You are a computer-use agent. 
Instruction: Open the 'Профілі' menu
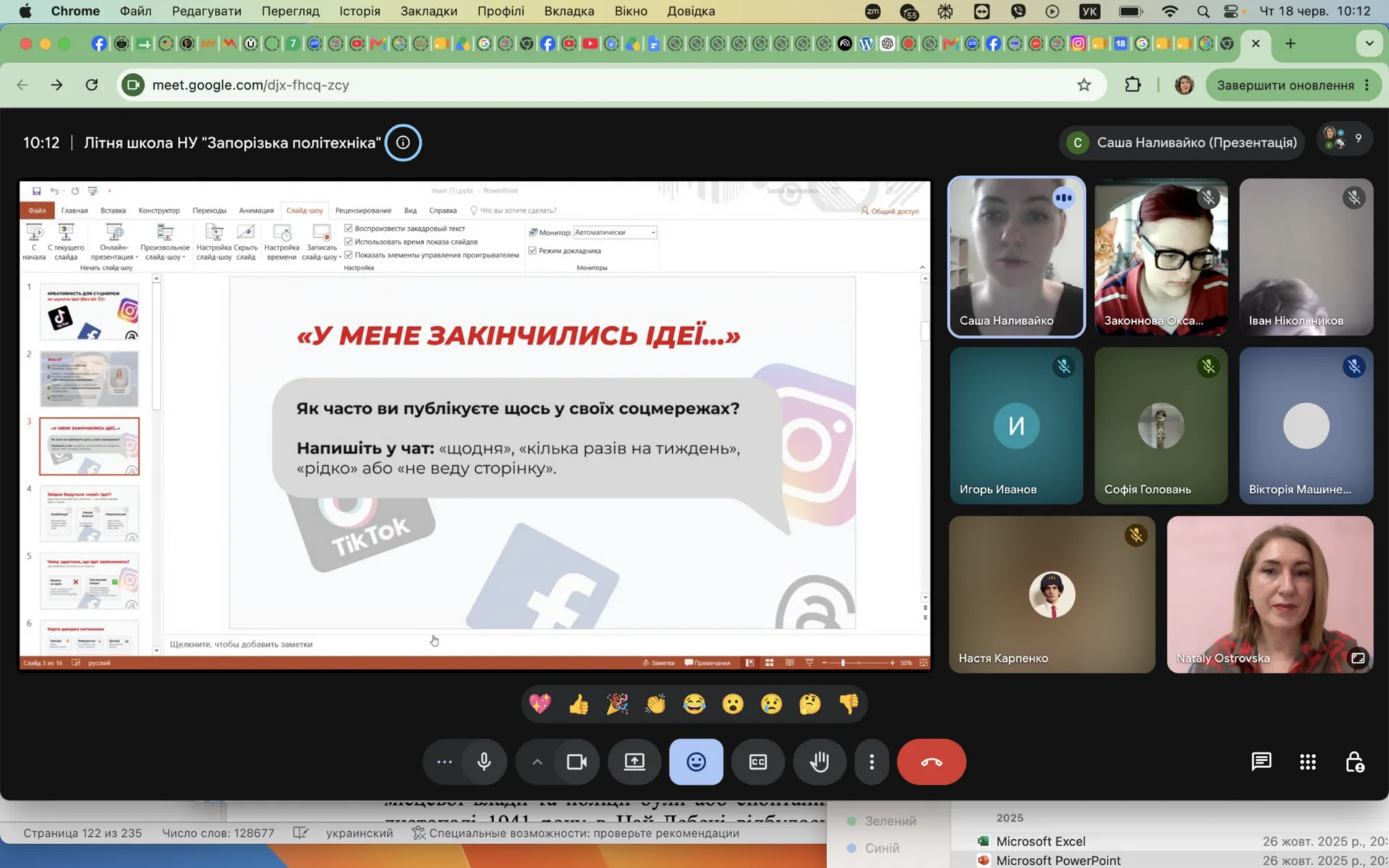pyautogui.click(x=501, y=11)
